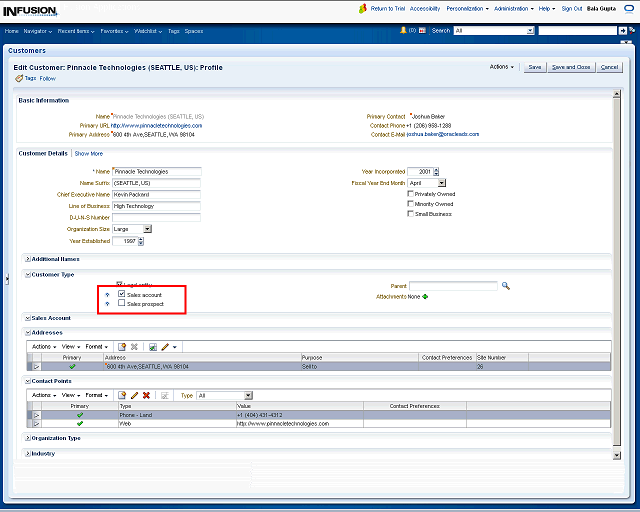Open the calendar icon beside notifications
This screenshot has height=512, width=640.
pos(422,31)
